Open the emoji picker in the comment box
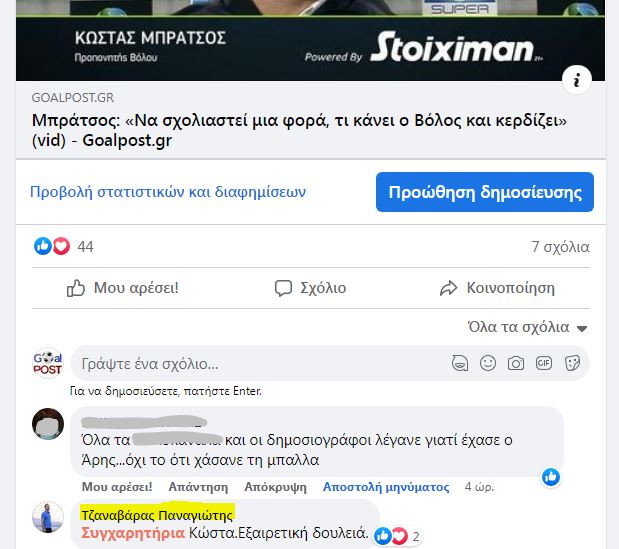Image resolution: width=619 pixels, height=549 pixels. (488, 363)
